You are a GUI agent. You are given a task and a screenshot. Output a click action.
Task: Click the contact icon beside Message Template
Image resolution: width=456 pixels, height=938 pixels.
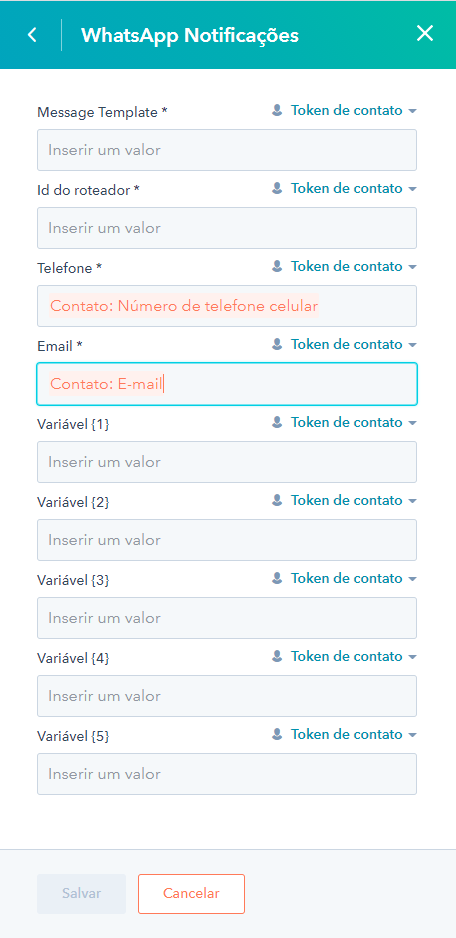277,110
